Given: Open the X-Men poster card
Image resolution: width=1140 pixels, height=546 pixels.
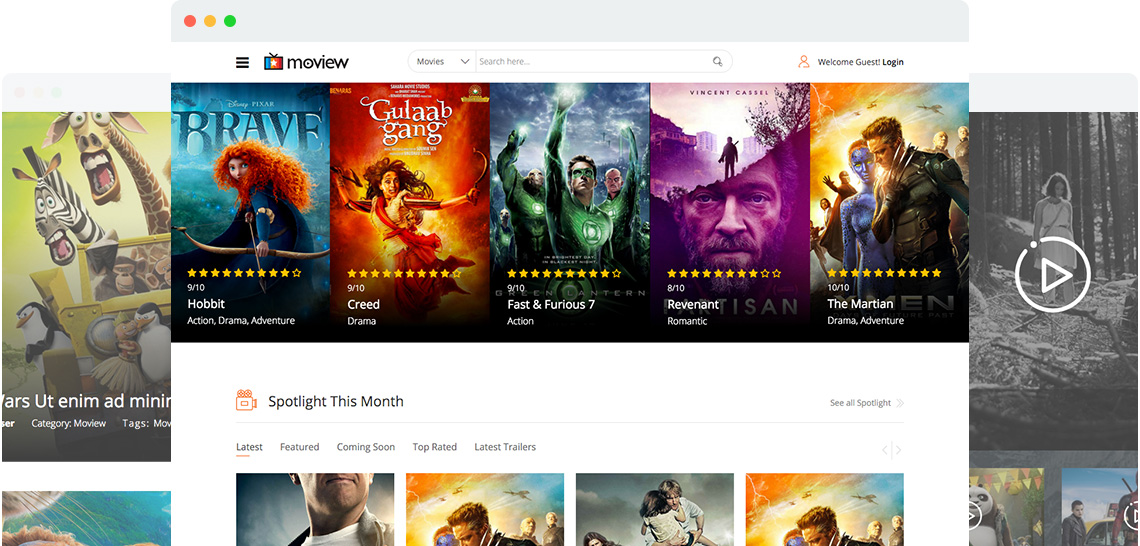Looking at the screenshot, I should 889,212.
